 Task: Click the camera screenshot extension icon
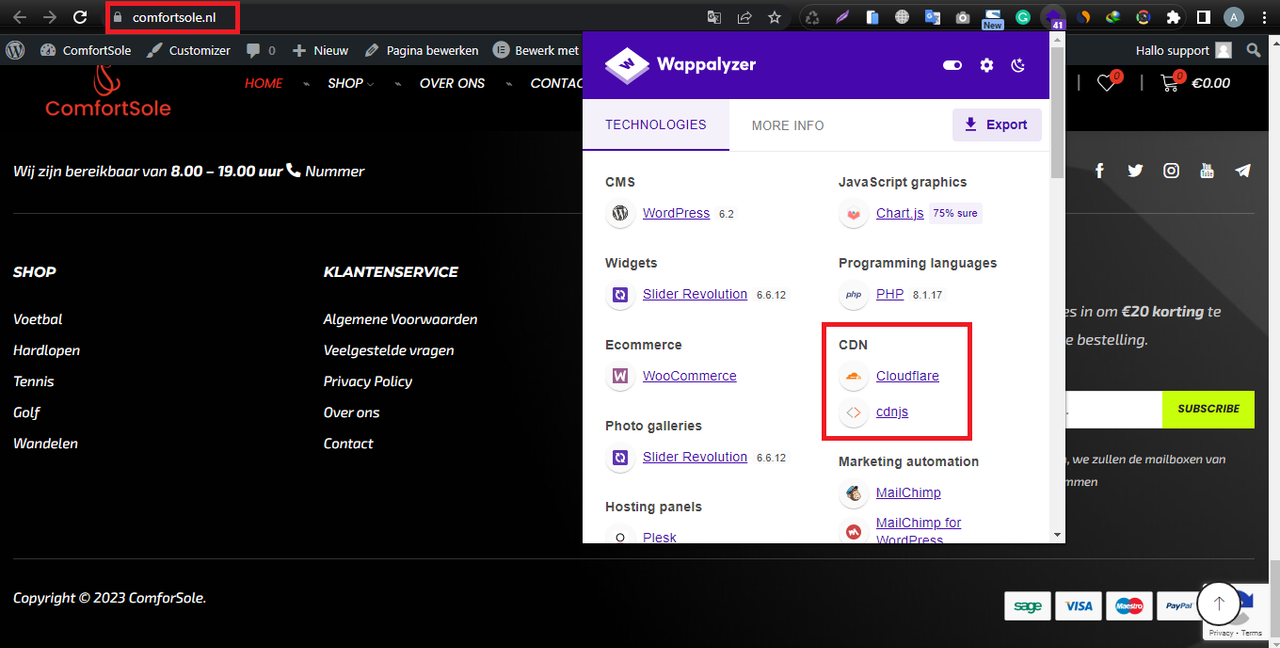(x=962, y=17)
